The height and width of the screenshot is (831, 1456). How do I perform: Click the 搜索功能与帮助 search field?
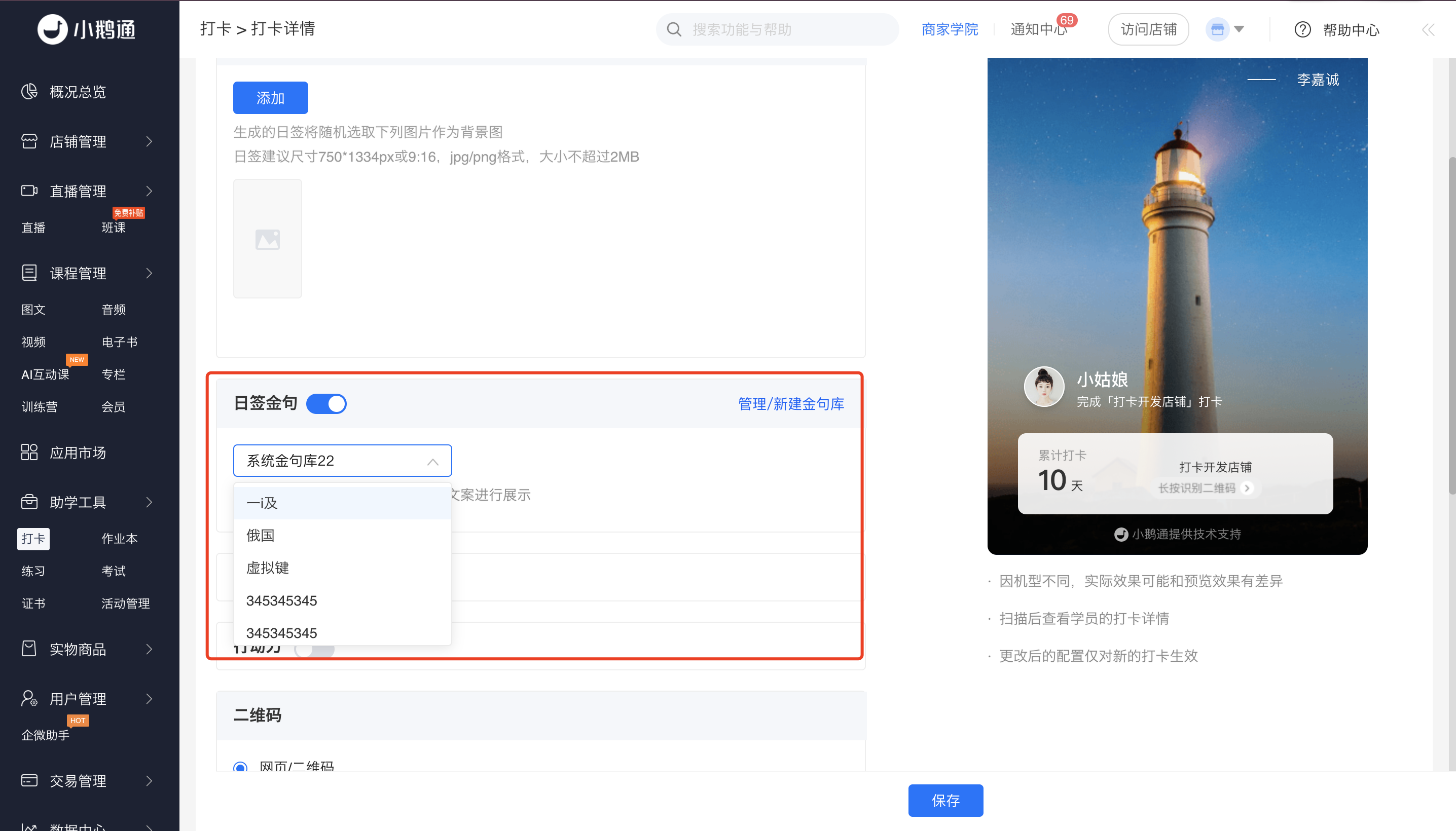tap(778, 29)
